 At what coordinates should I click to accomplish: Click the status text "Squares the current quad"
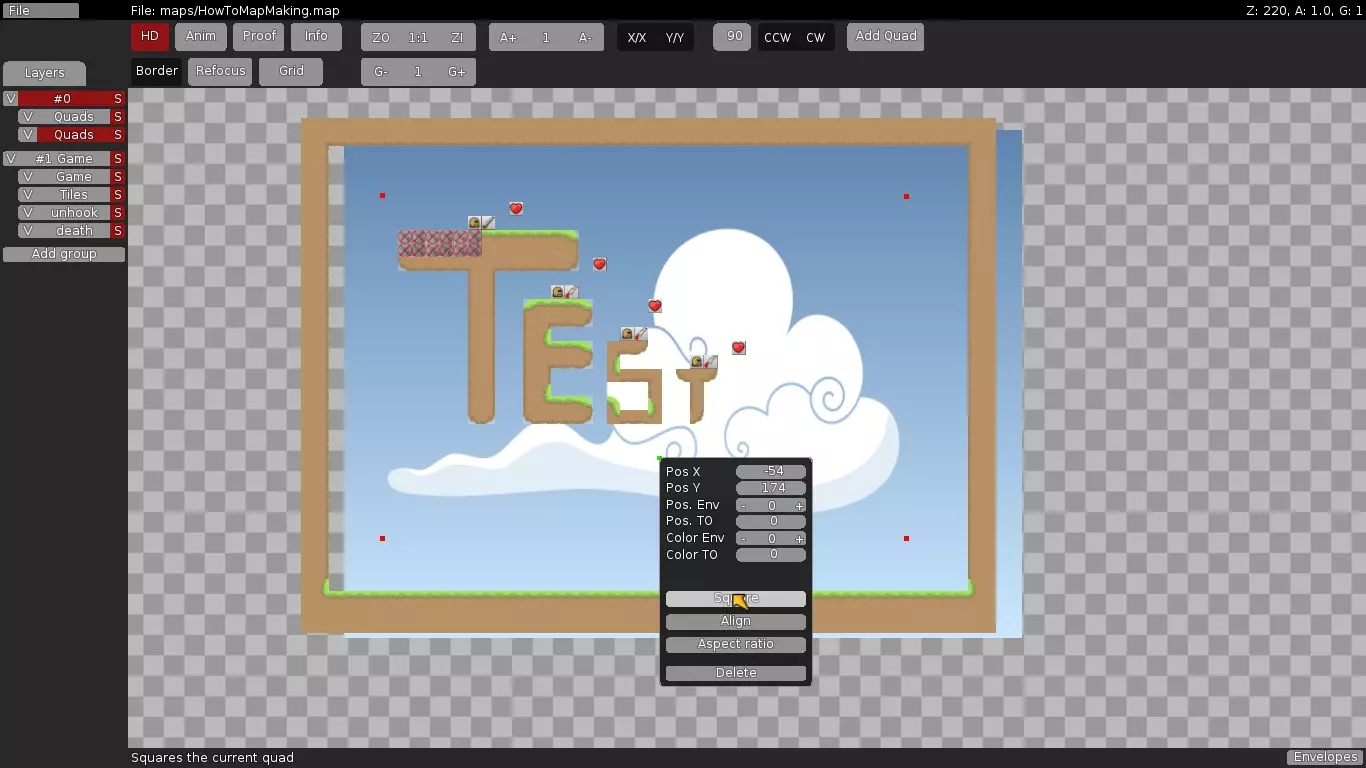212,758
